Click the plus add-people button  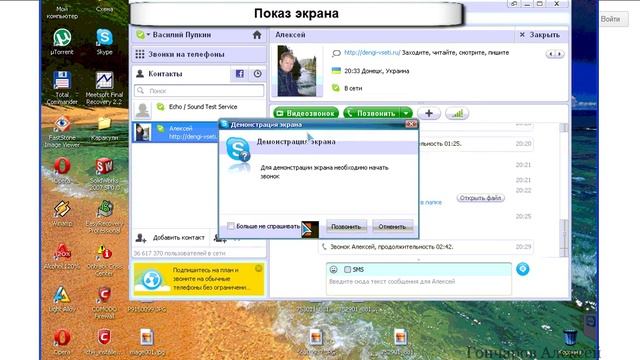tap(429, 113)
